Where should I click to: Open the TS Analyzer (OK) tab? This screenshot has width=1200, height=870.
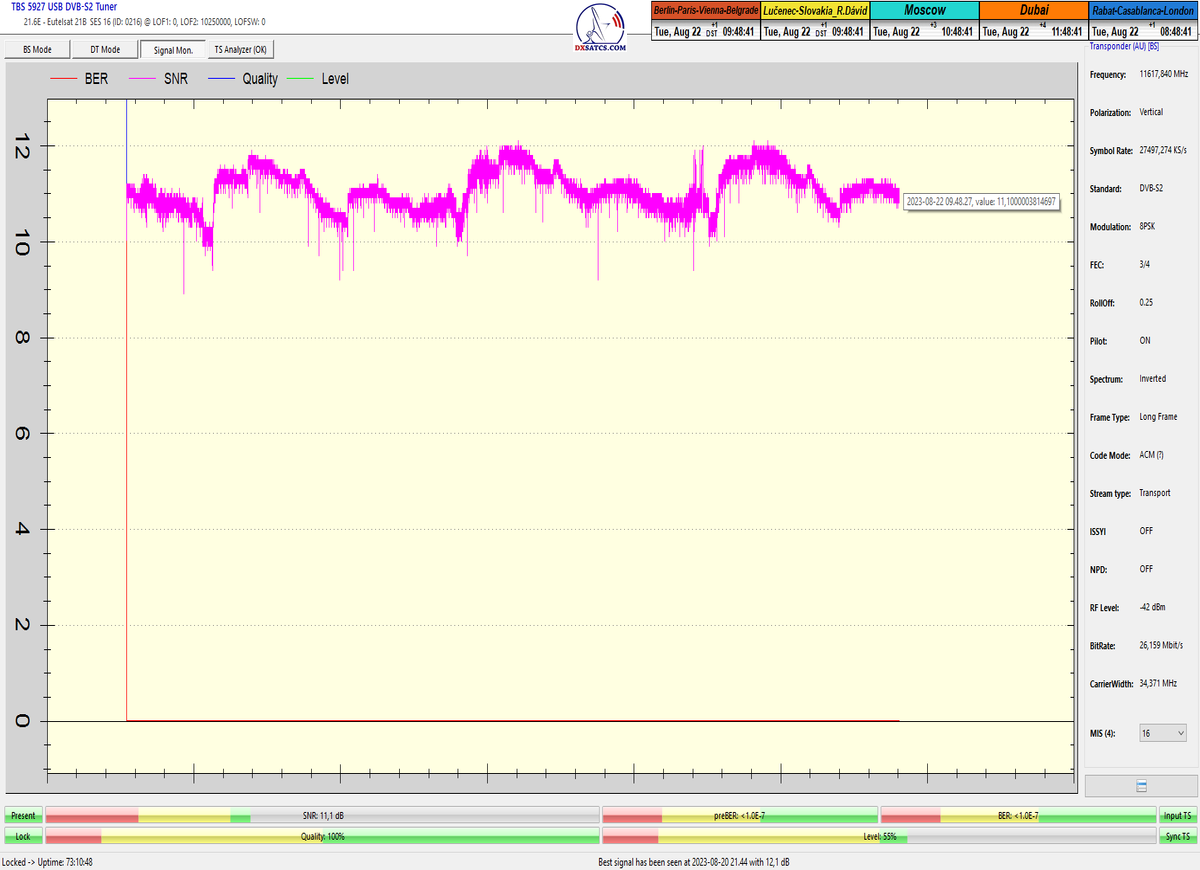click(x=240, y=49)
